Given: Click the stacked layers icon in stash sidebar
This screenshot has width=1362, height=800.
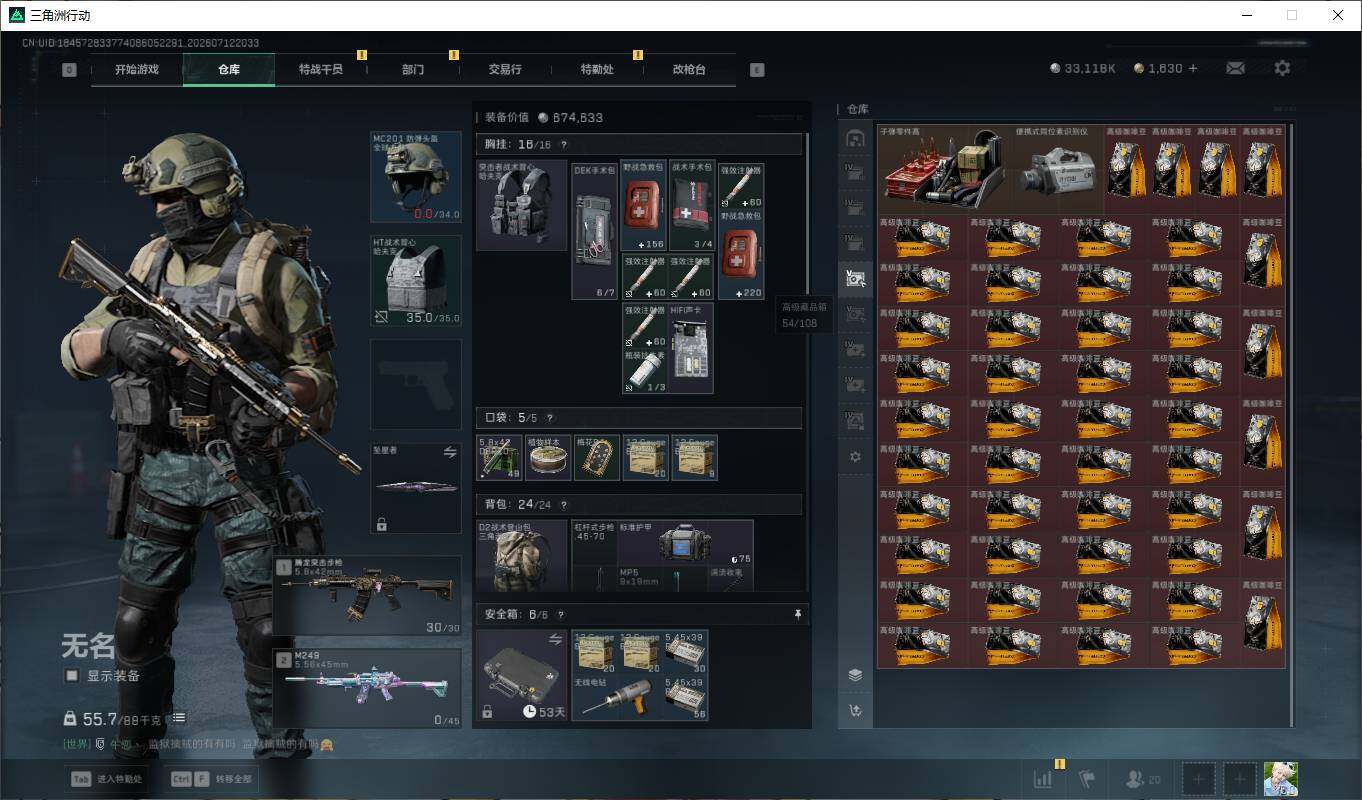Looking at the screenshot, I should tap(855, 675).
